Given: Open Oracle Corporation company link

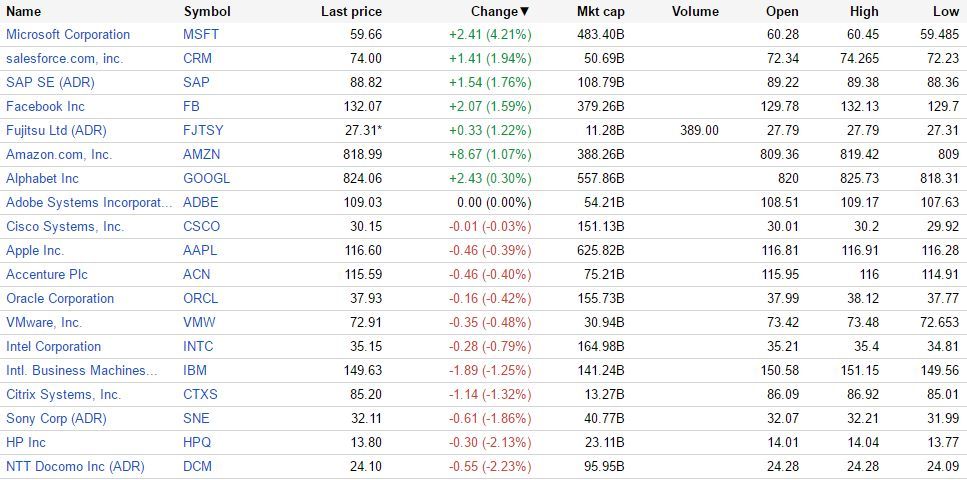Looking at the screenshot, I should (60, 298).
